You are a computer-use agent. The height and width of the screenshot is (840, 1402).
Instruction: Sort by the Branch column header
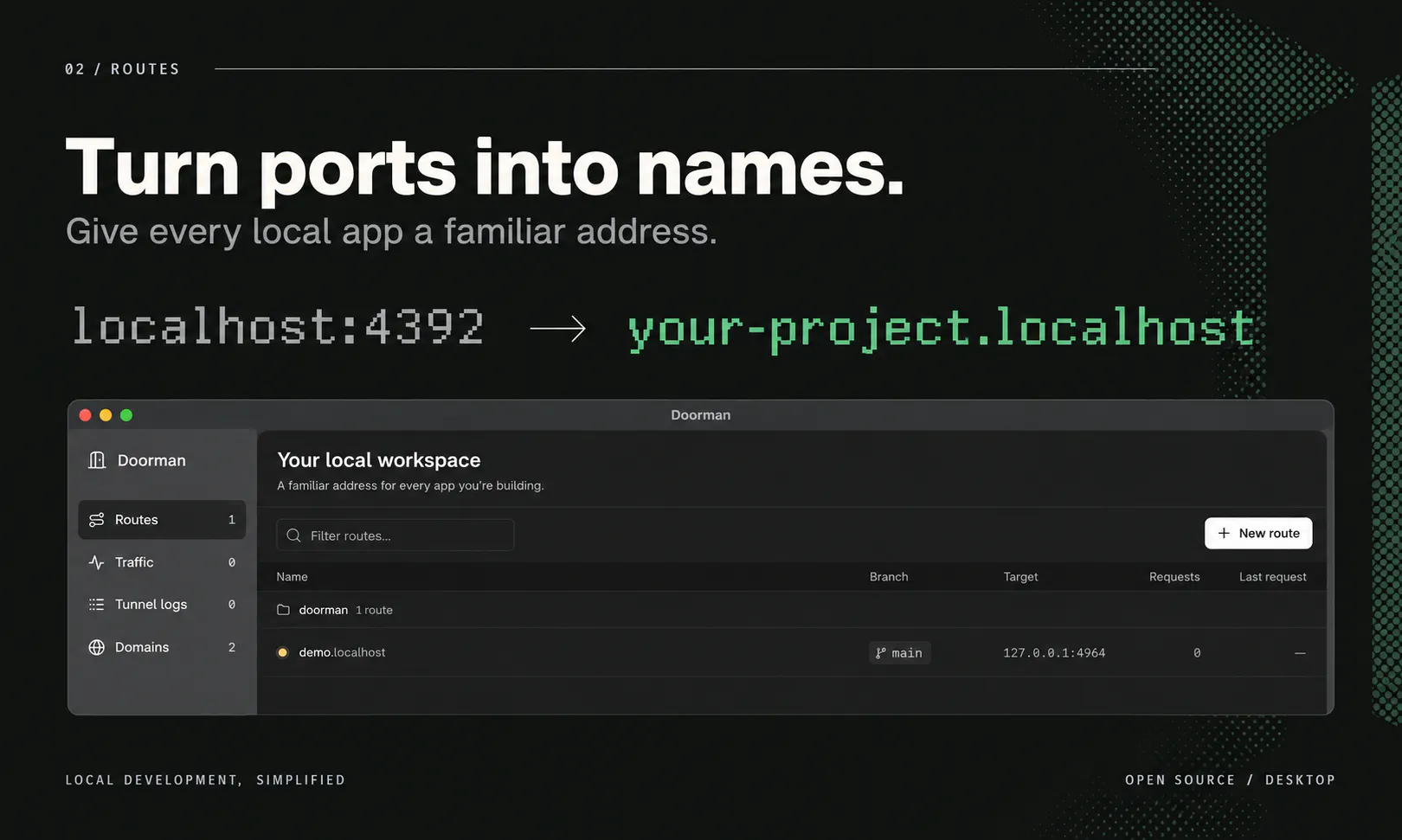point(889,577)
